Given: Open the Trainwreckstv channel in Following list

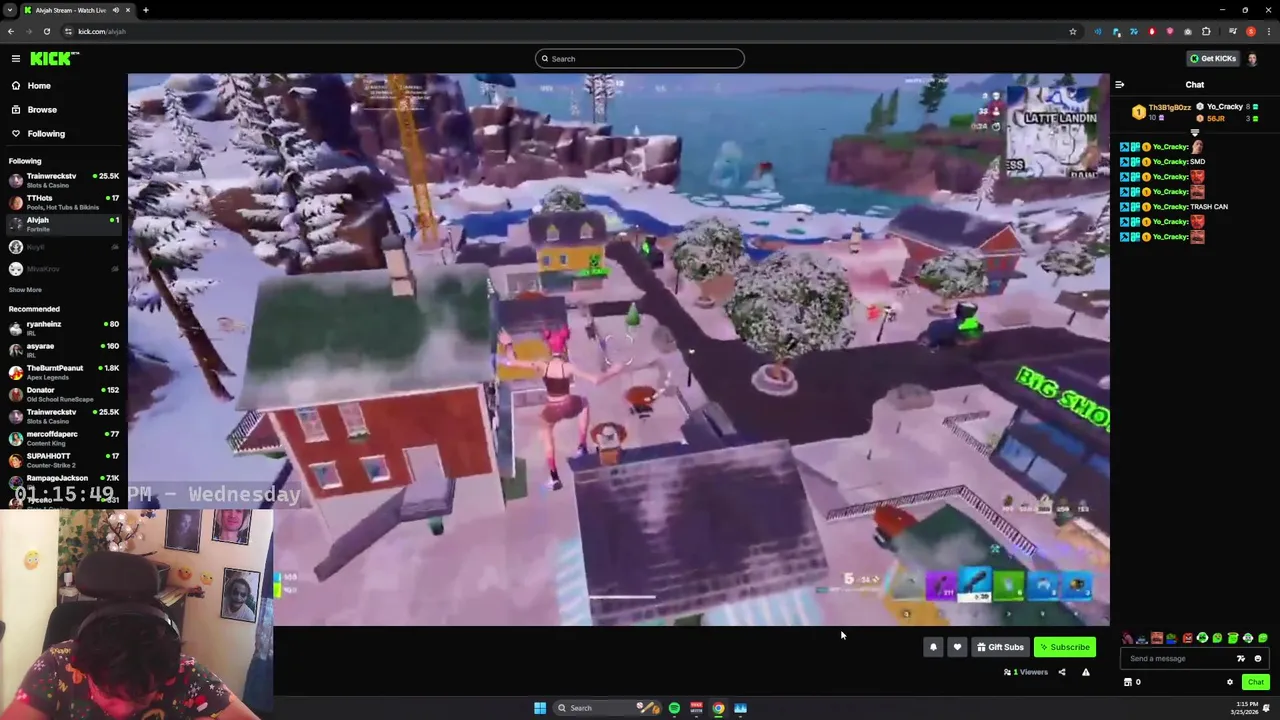Looking at the screenshot, I should (64, 180).
